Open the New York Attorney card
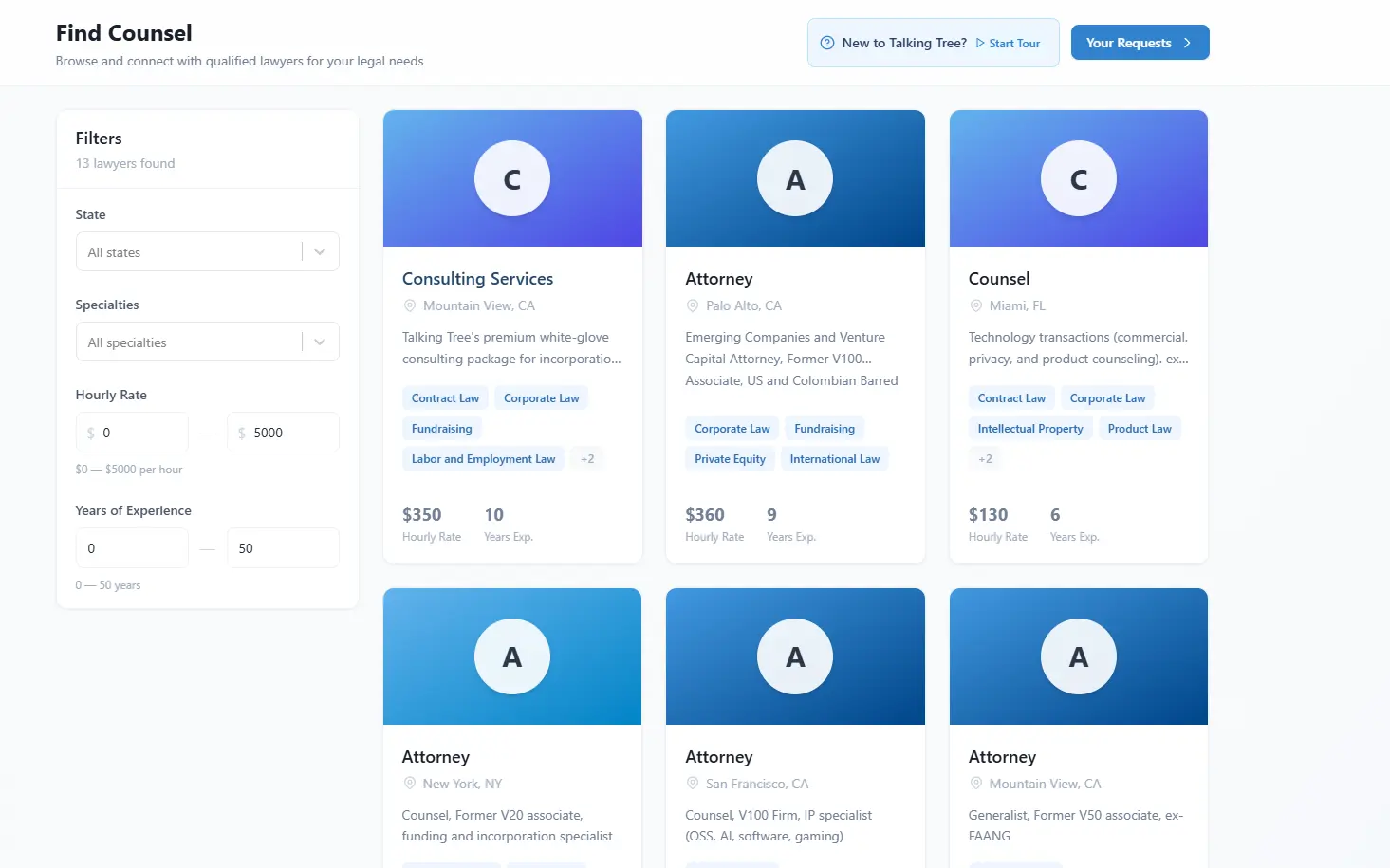This screenshot has height=868, width=1390. pos(512,756)
